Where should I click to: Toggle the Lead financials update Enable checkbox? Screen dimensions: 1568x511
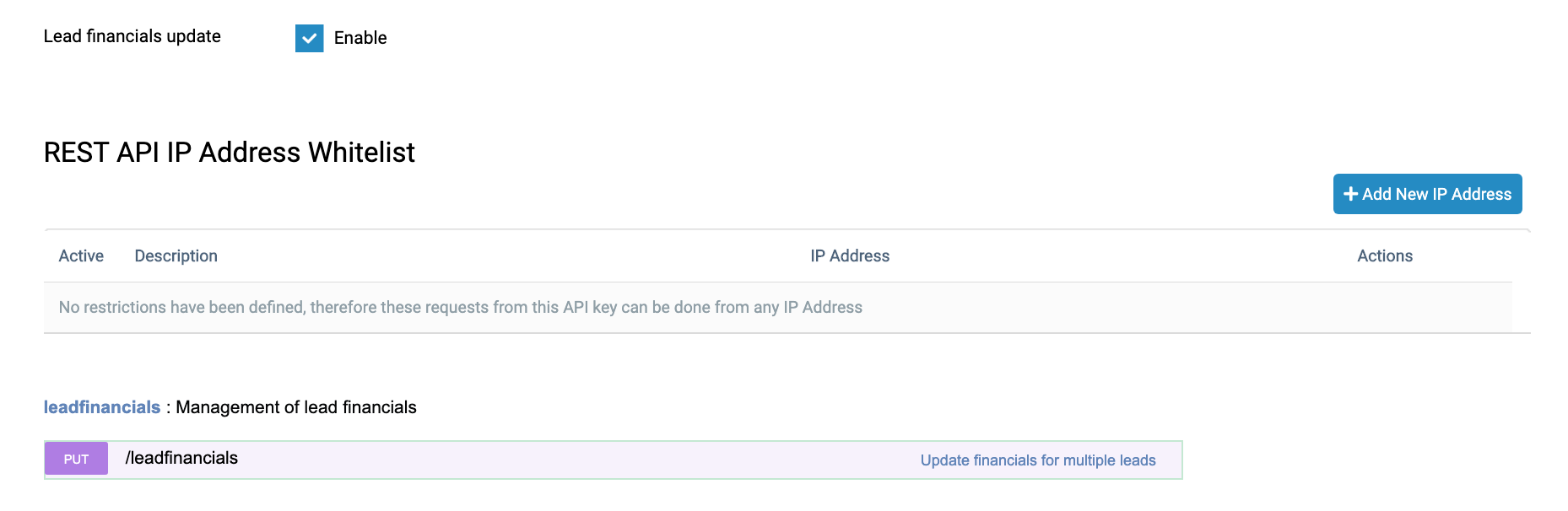pyautogui.click(x=309, y=38)
